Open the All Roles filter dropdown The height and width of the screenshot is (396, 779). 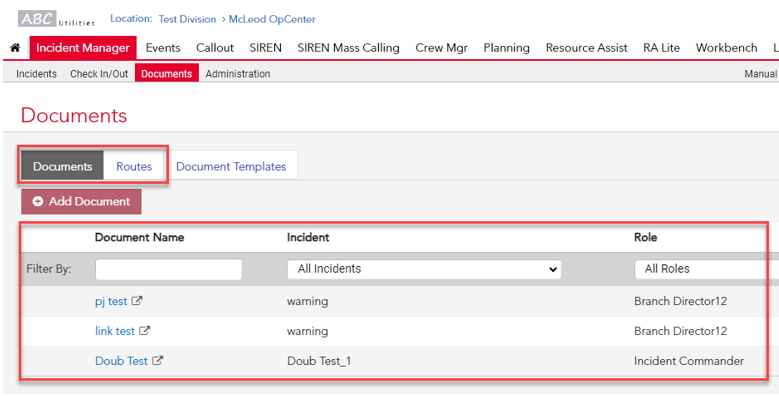coord(706,269)
